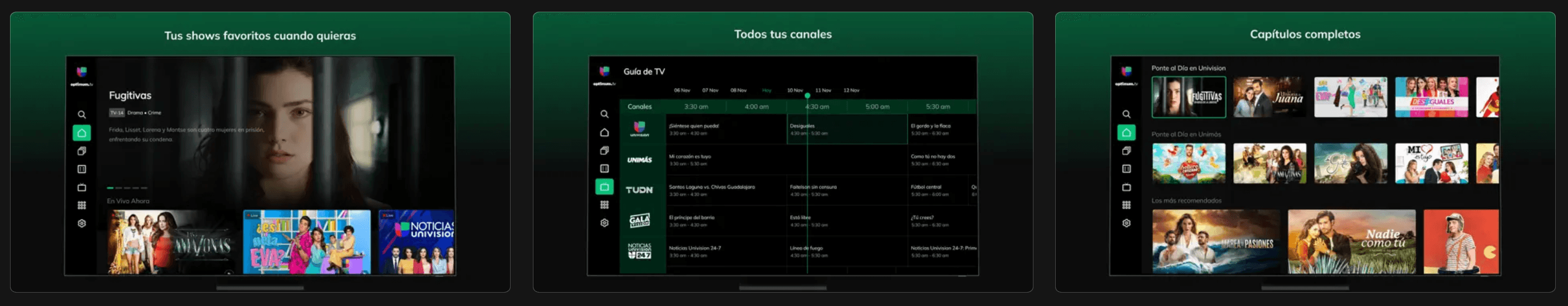Image resolution: width=1568 pixels, height=306 pixels.
Task: Select Univision channel logo in the guide
Action: coord(639,129)
